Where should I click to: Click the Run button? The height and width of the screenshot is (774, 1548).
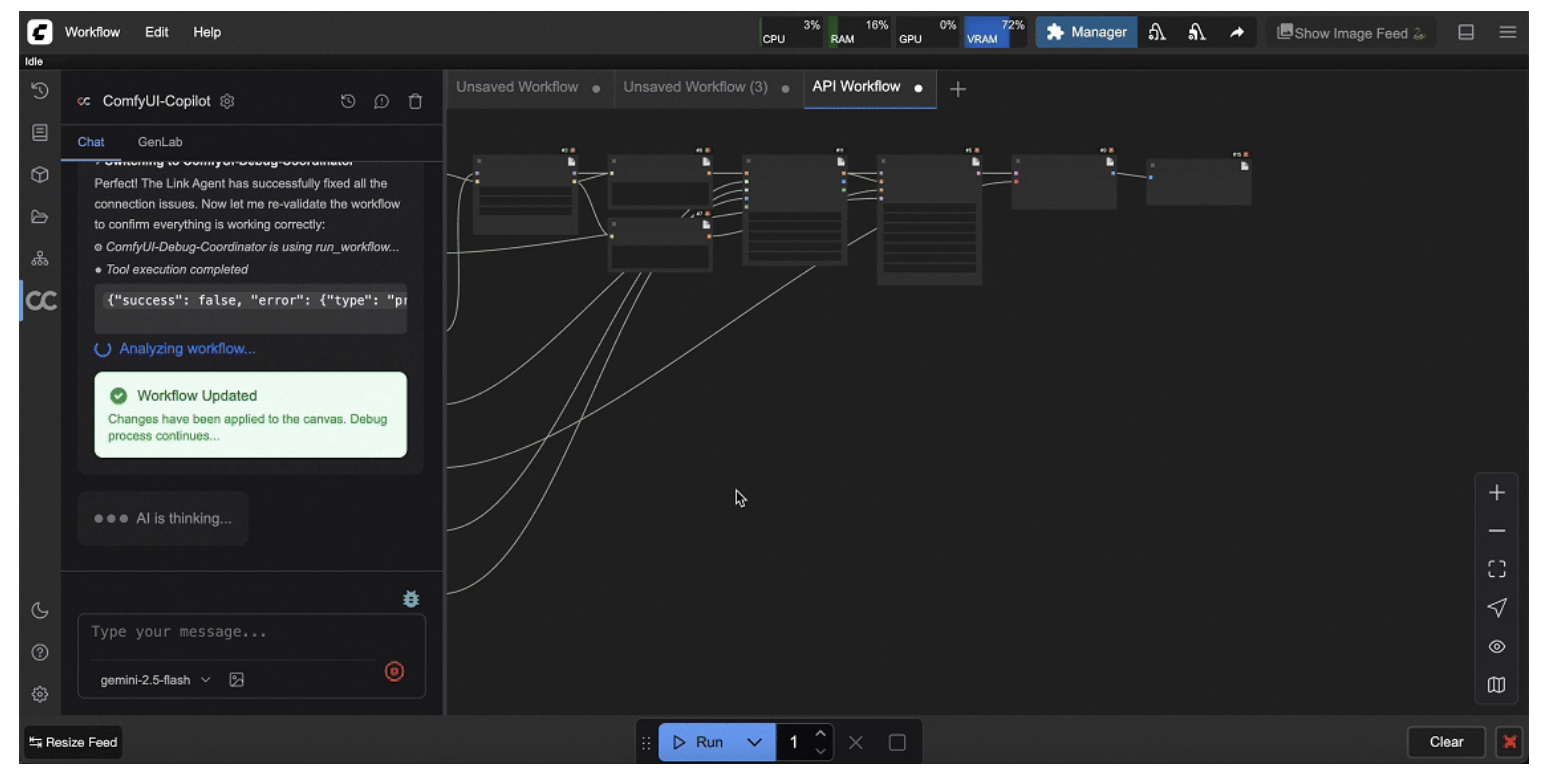699,742
